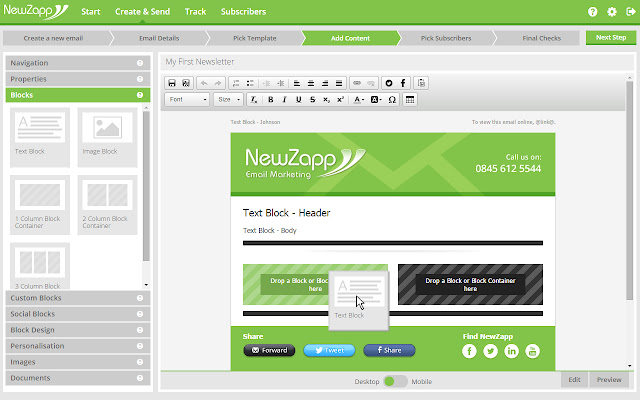Screen dimensions: 640x400
Task: Insert a special character (Omega)
Action: click(392, 100)
